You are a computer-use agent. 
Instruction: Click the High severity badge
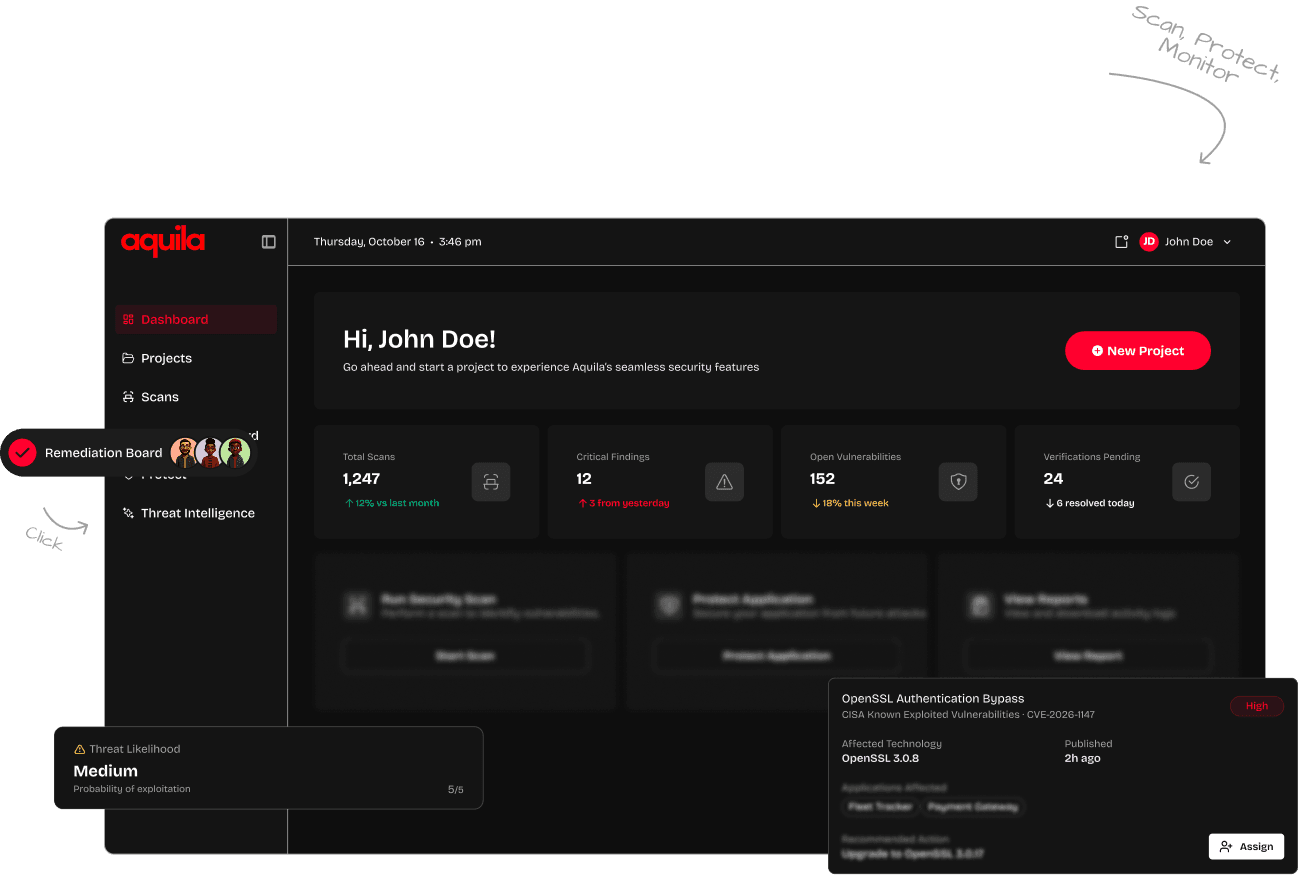pos(1257,706)
